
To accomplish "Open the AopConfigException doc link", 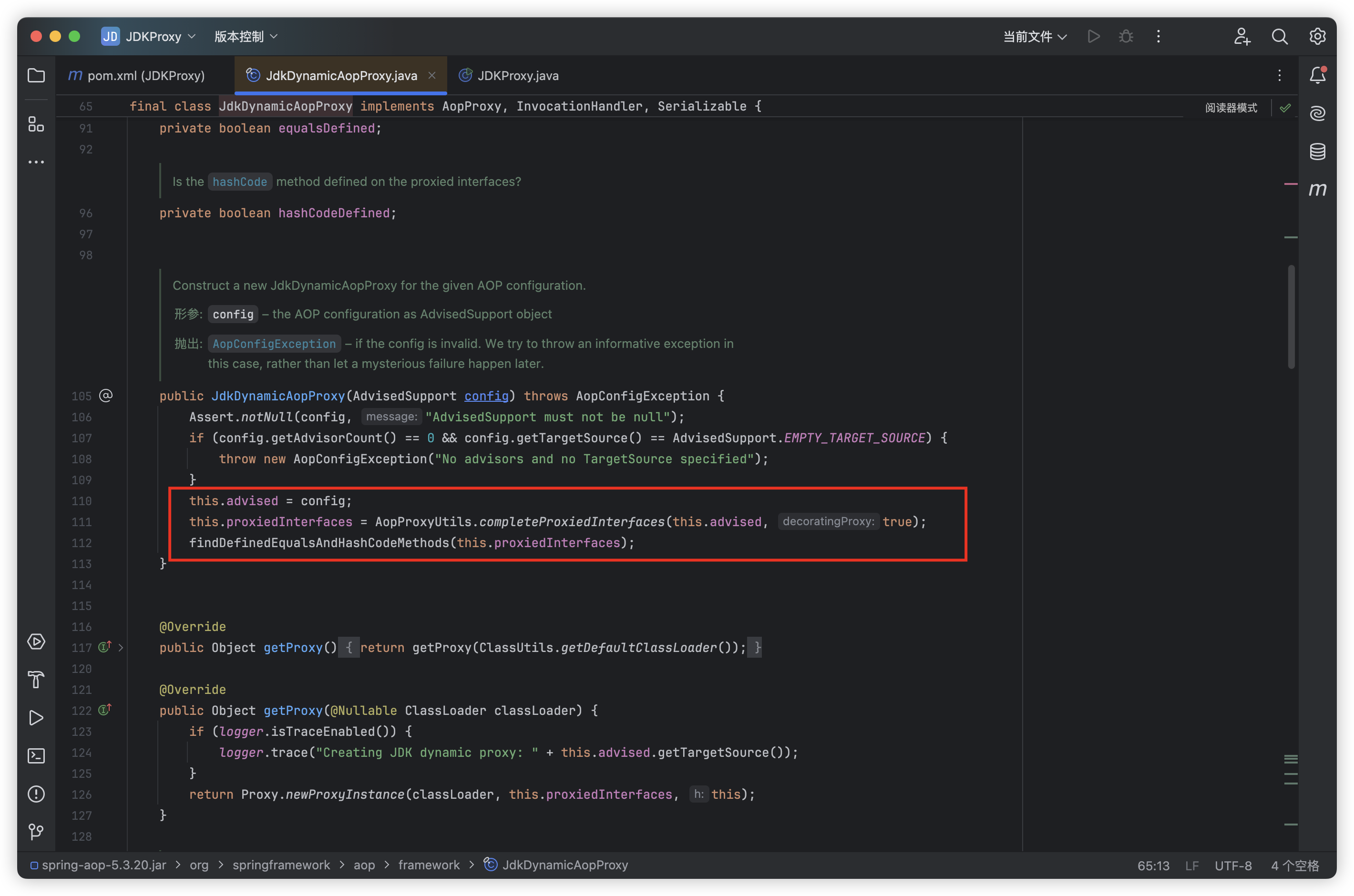I will pyautogui.click(x=274, y=344).
